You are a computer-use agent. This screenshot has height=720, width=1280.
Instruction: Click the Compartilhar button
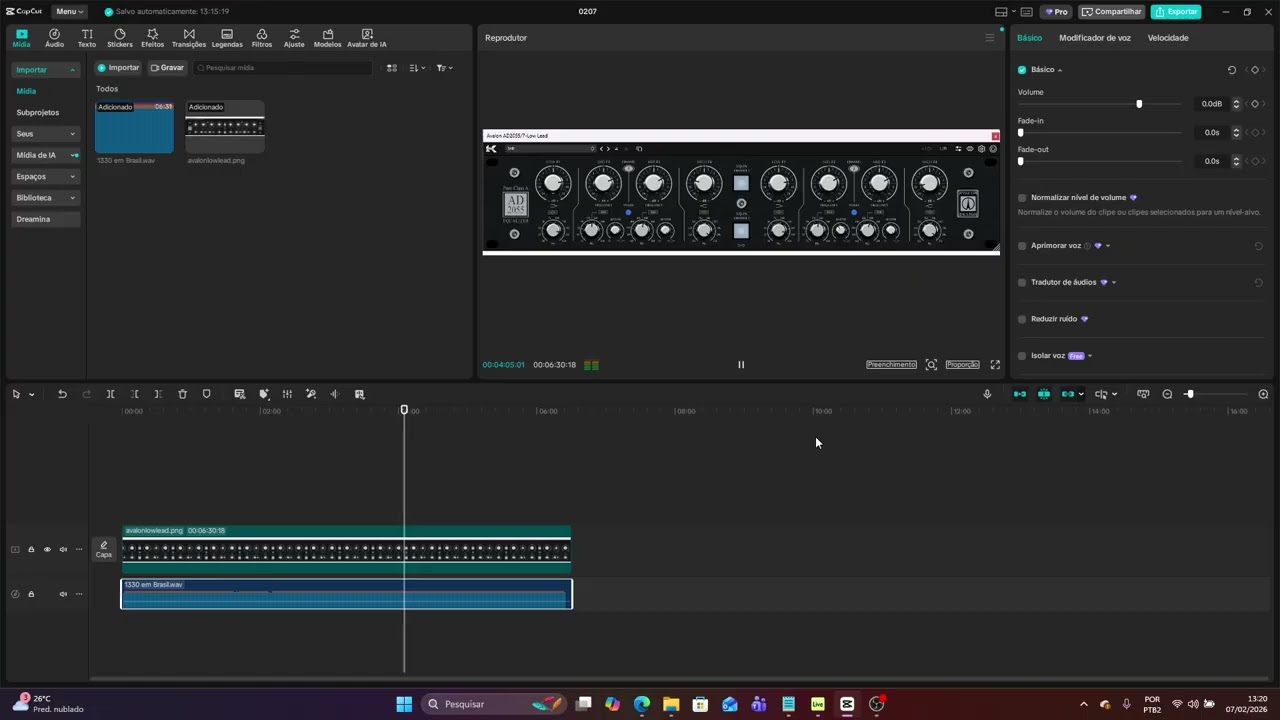click(1112, 12)
